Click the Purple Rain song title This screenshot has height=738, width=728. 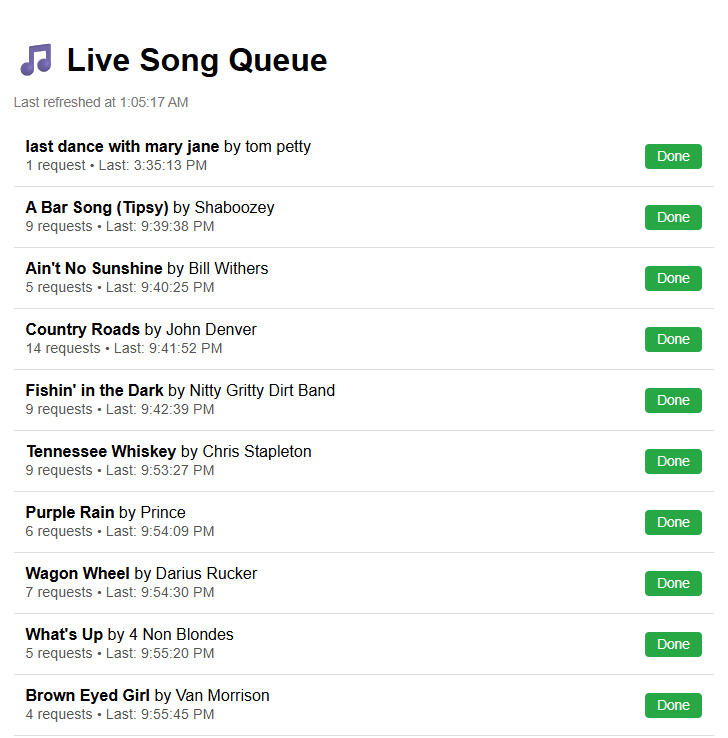click(70, 512)
